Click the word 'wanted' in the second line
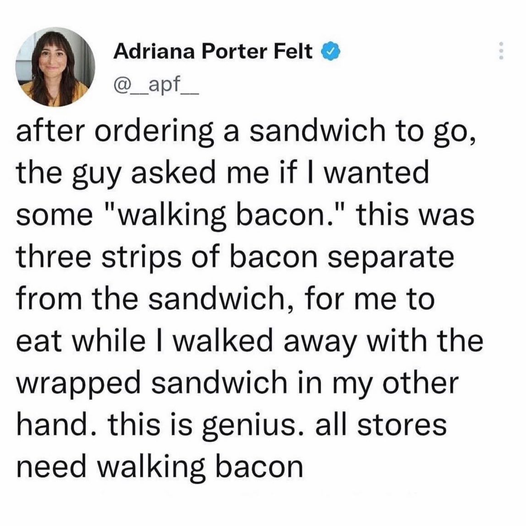Viewport: 526px width, 526px height. (377, 173)
